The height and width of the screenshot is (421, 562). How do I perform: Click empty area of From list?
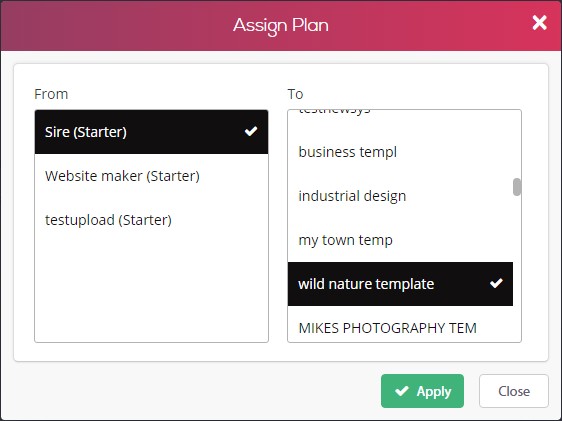tap(151, 292)
